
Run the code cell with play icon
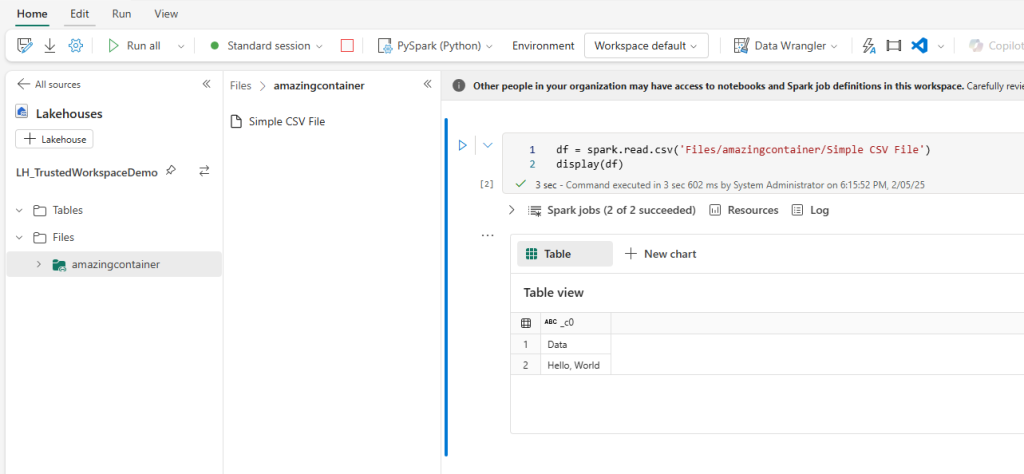click(x=462, y=145)
